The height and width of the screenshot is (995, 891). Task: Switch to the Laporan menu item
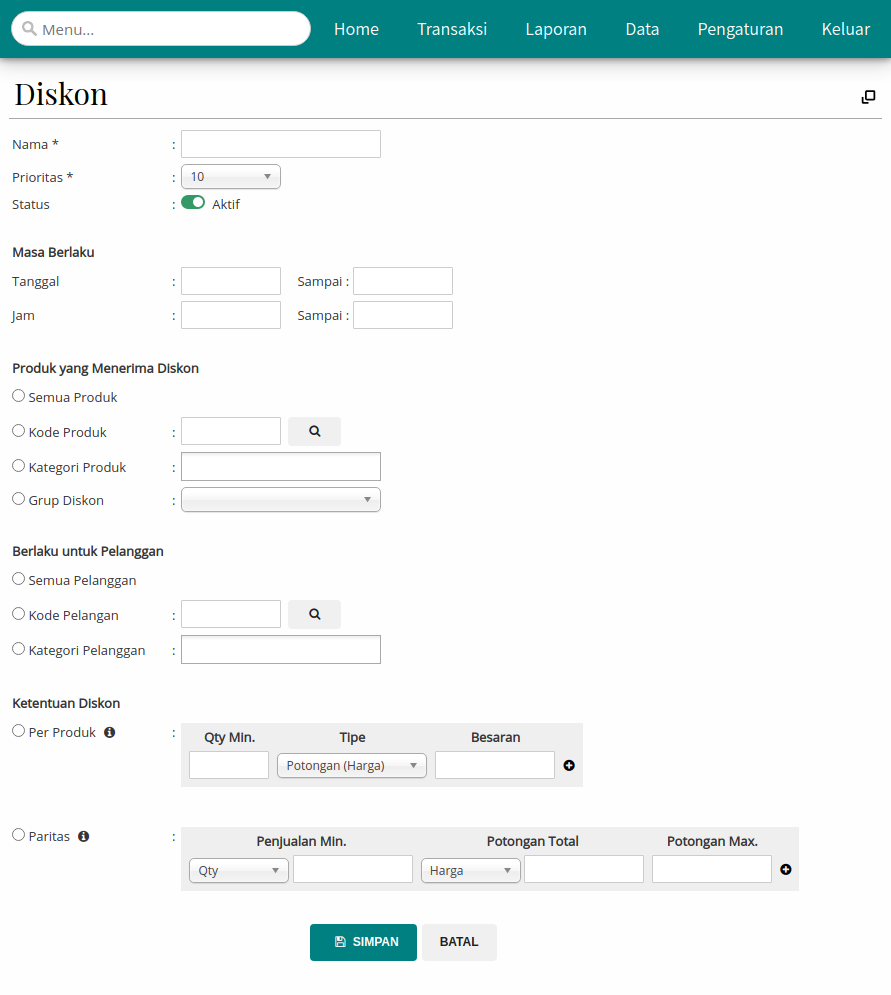(556, 29)
